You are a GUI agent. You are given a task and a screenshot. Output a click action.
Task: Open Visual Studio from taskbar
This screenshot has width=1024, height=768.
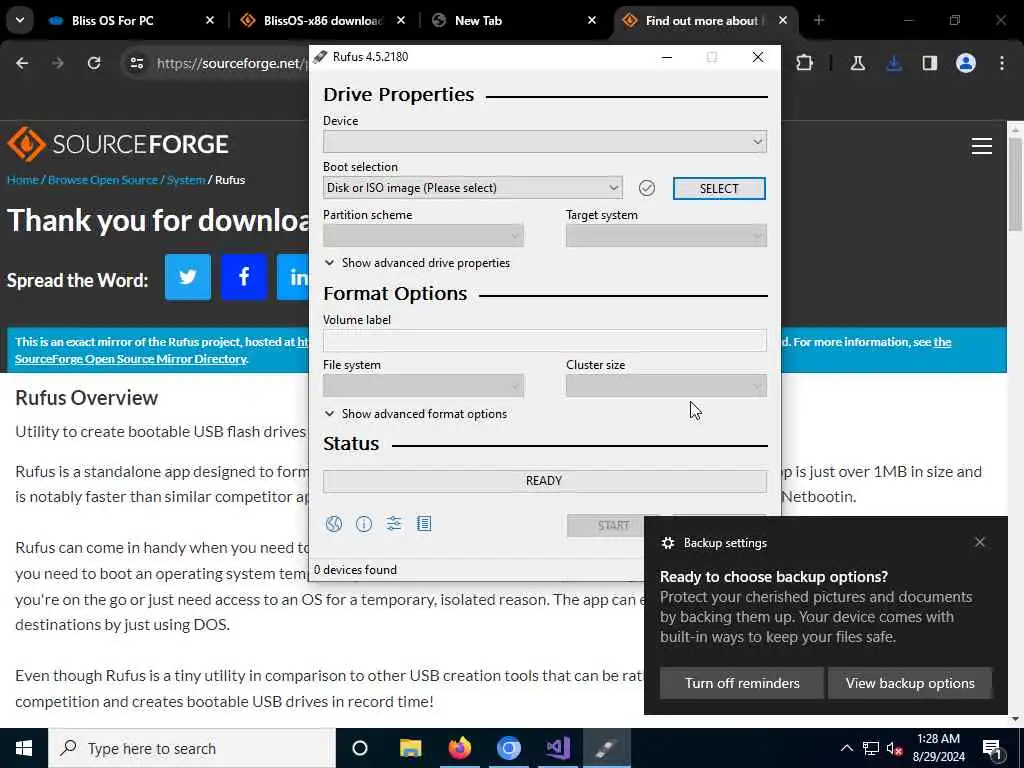click(558, 748)
